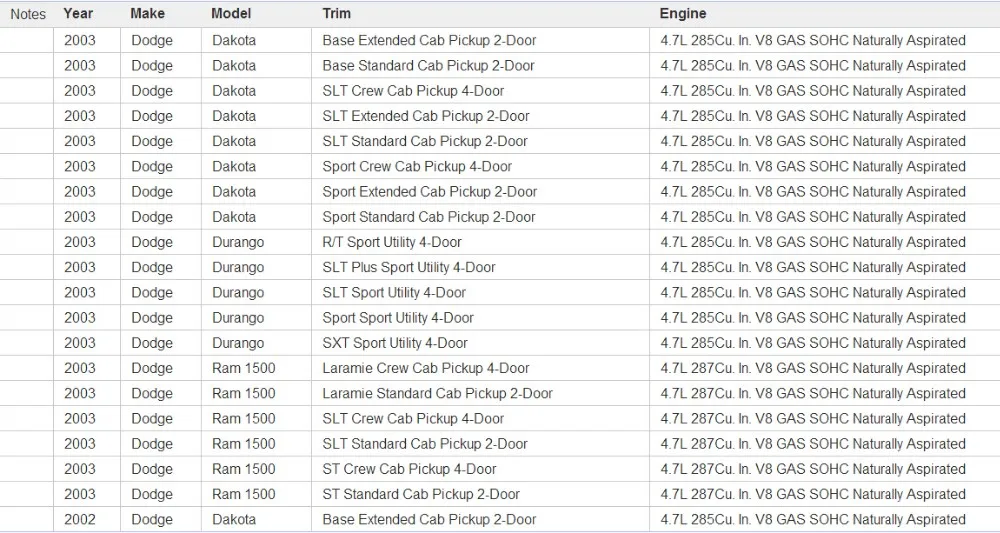Select 'ST Crew Cab Pickup 4-Door' trim cell
This screenshot has width=1000, height=533.
pyautogui.click(x=409, y=469)
